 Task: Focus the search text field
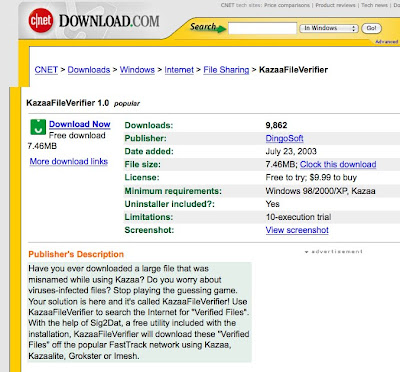click(262, 28)
